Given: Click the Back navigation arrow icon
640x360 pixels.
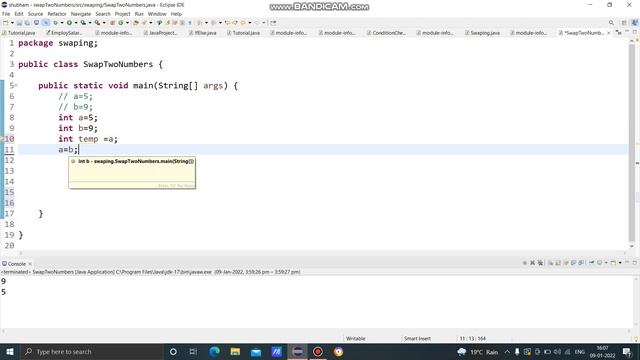Looking at the screenshot, I should (x=243, y=23).
